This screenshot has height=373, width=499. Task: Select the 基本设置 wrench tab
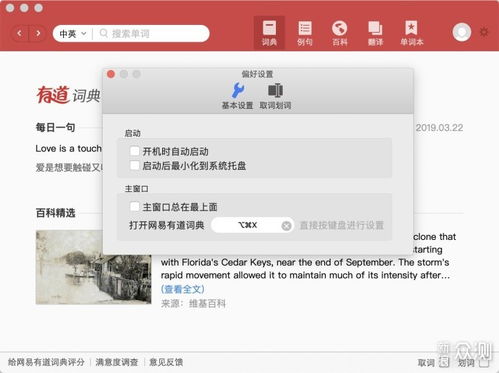click(x=237, y=96)
